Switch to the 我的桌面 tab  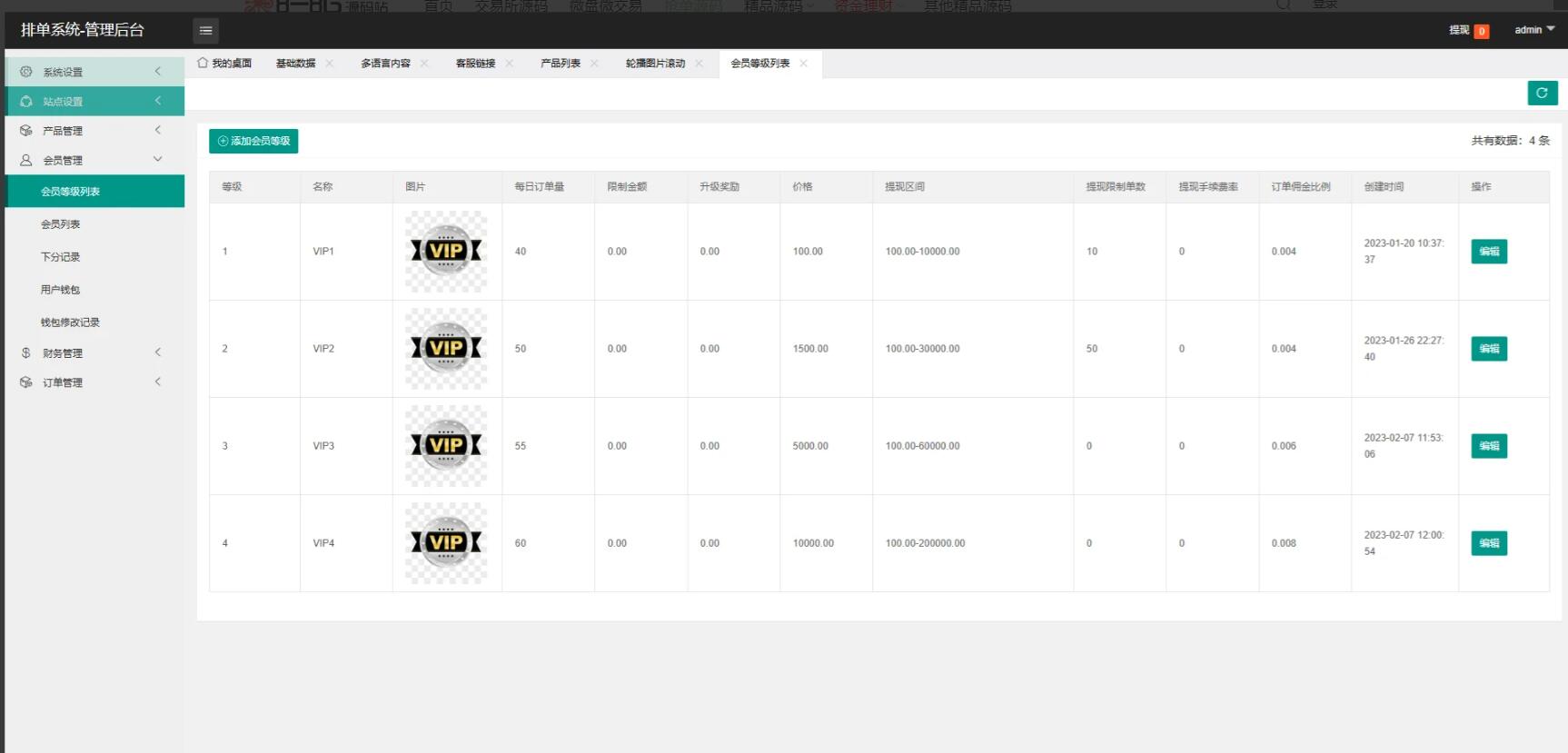[x=224, y=64]
